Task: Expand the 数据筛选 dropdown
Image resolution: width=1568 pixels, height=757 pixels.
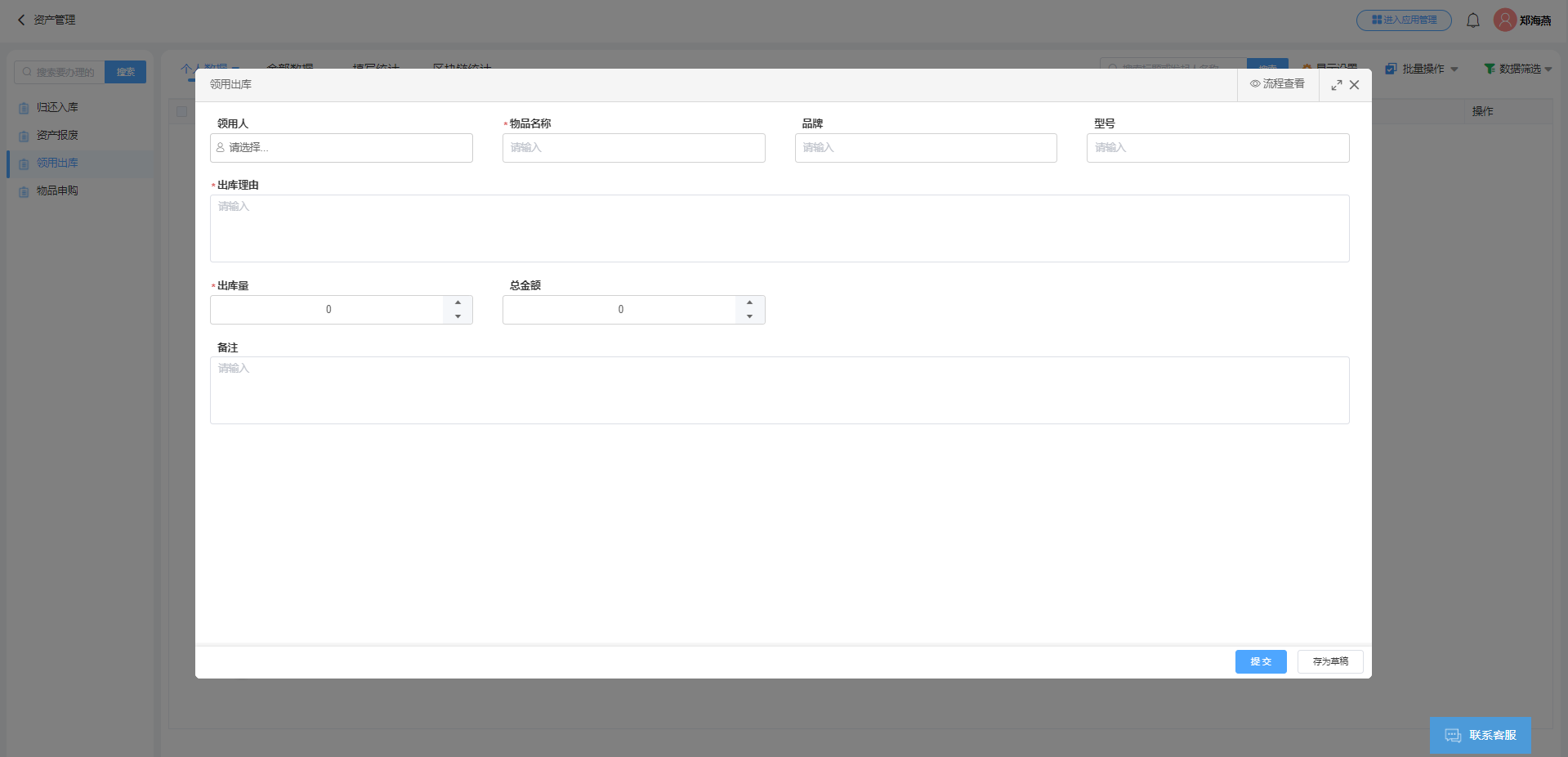Action: tap(1518, 69)
